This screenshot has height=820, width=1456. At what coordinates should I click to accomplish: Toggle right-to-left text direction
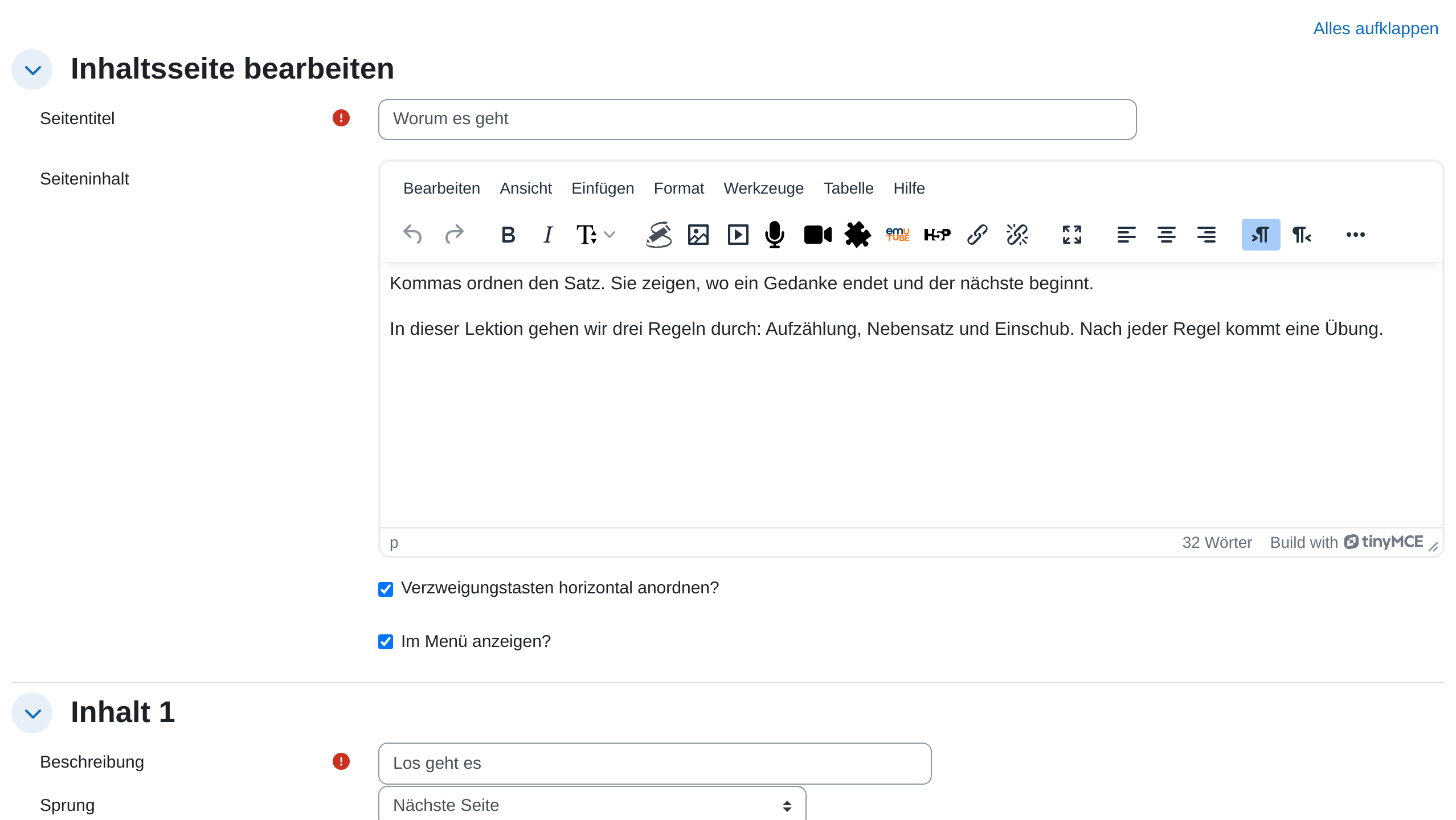coord(1302,235)
